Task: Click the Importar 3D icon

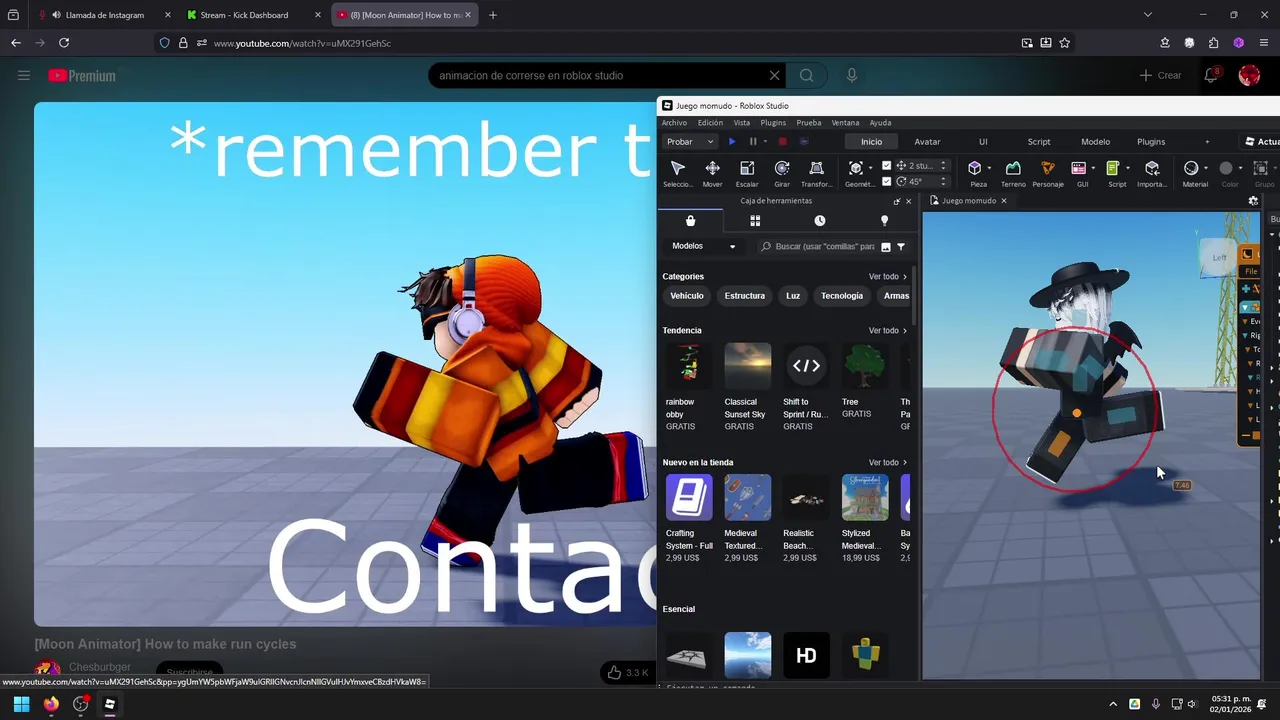Action: click(x=1152, y=168)
